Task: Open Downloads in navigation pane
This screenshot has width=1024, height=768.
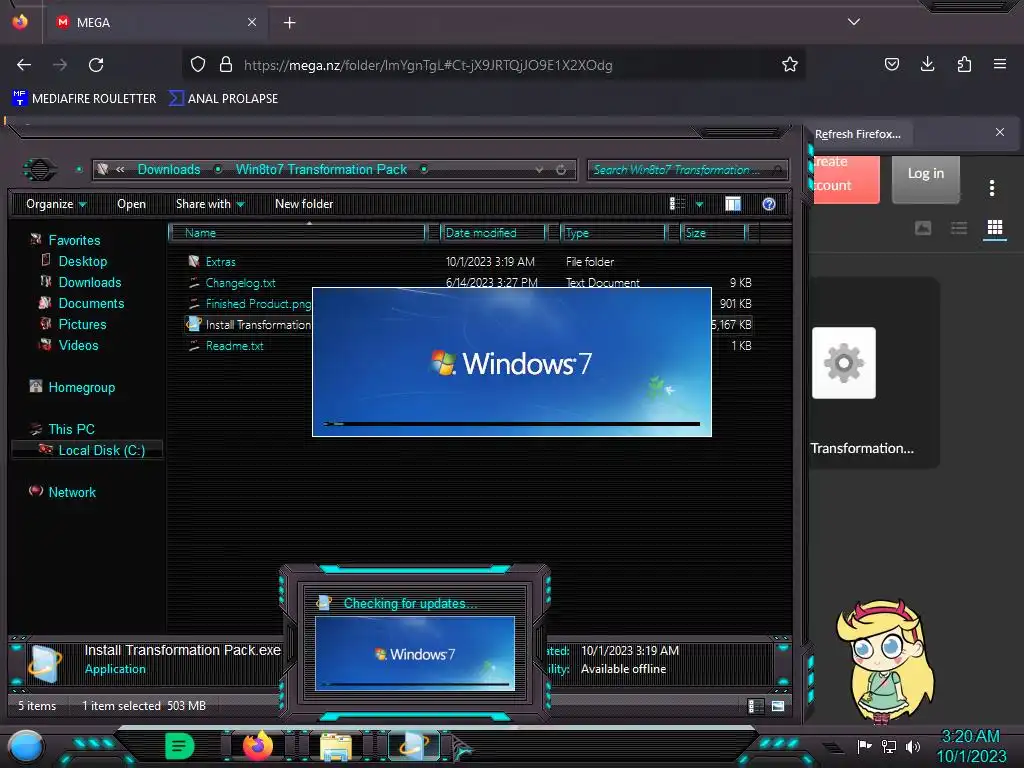Action: pos(89,282)
